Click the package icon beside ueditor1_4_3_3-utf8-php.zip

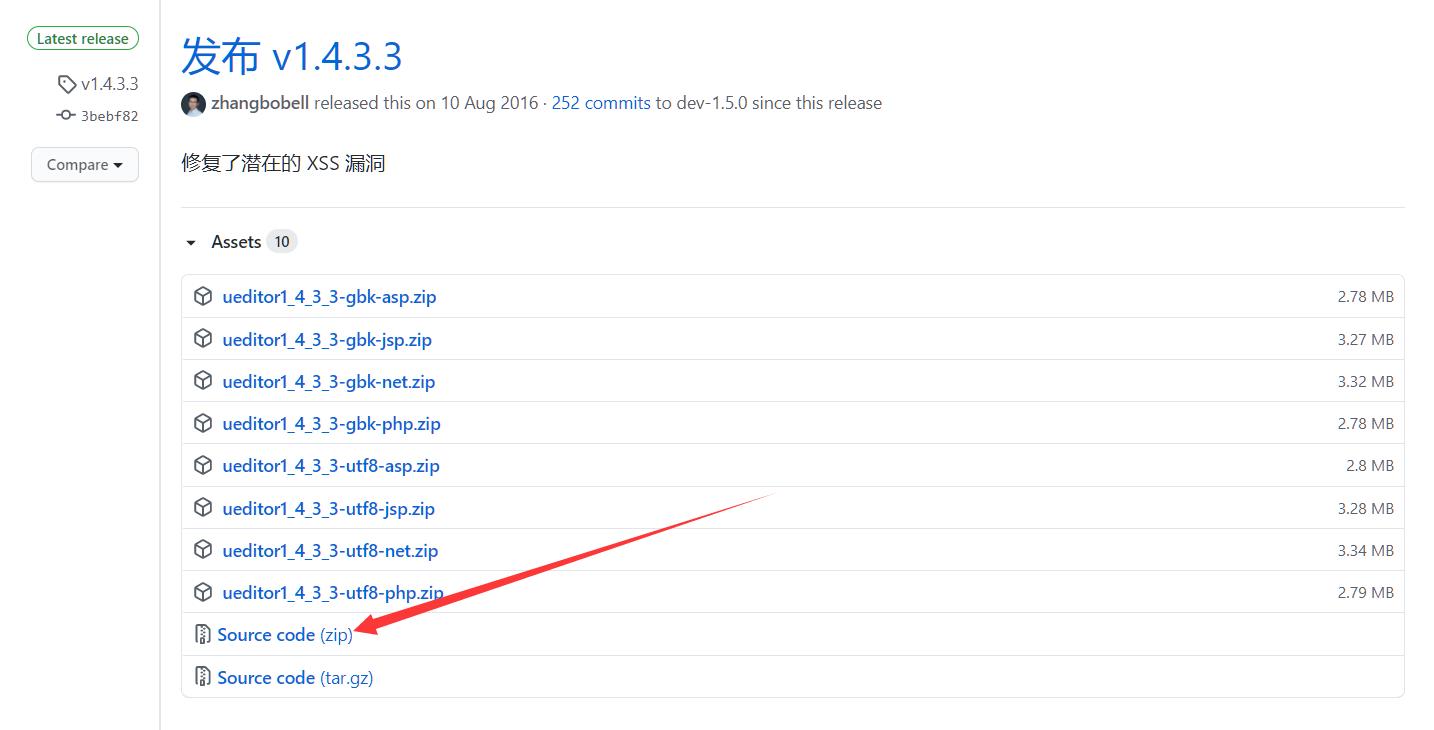[x=203, y=592]
